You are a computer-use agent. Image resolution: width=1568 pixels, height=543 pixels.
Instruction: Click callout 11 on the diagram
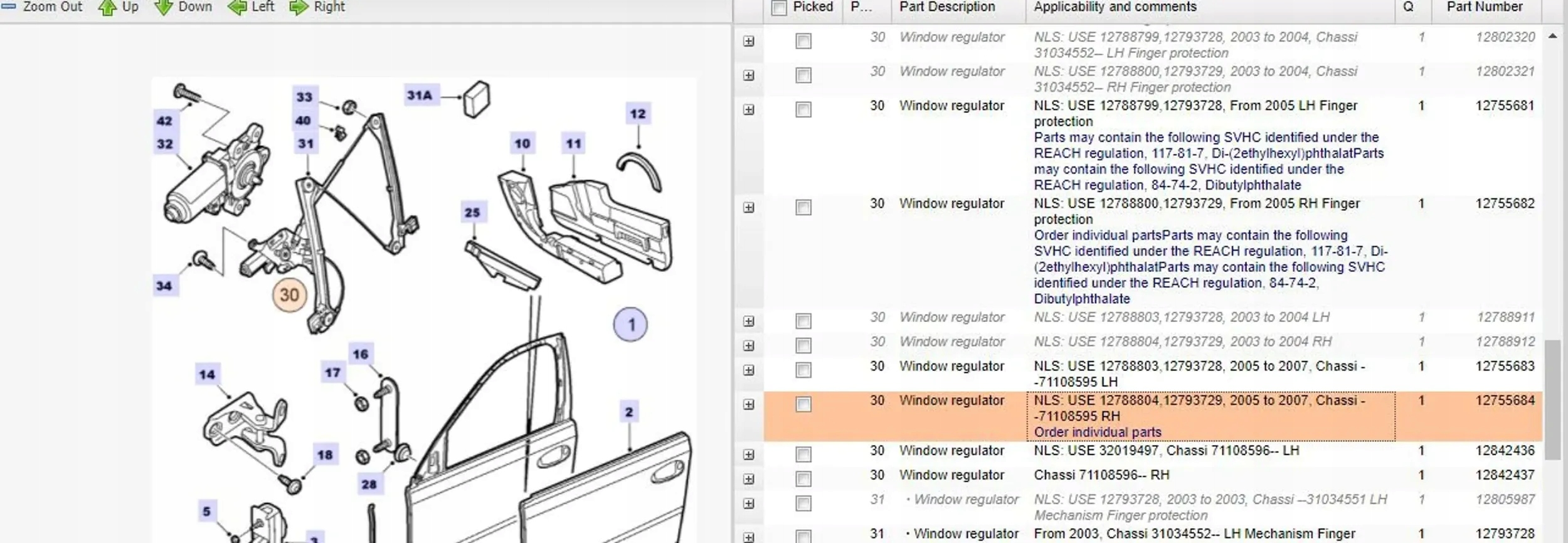pyautogui.click(x=574, y=144)
